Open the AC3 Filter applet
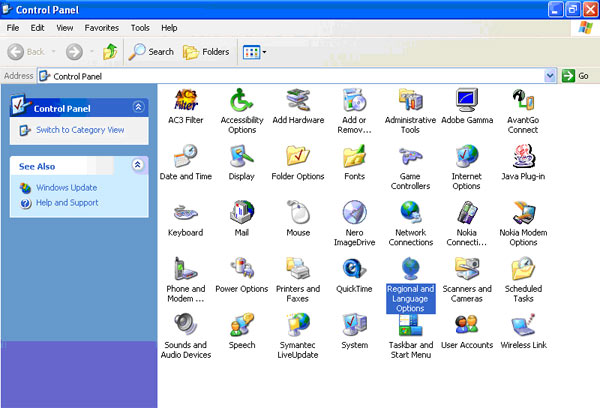Screen dimensions: 600x408 coord(186,101)
